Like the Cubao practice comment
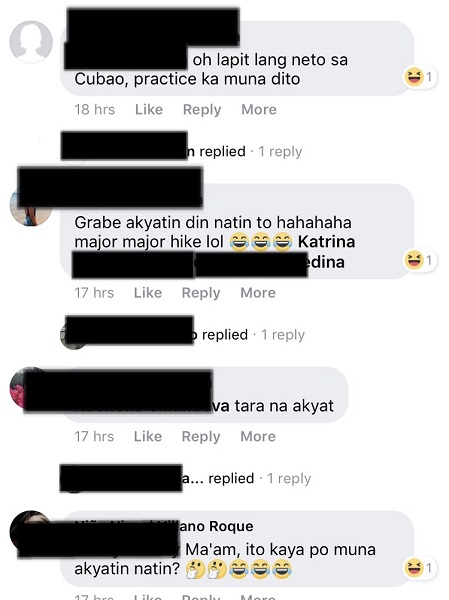This screenshot has height=600, width=449. point(149,109)
